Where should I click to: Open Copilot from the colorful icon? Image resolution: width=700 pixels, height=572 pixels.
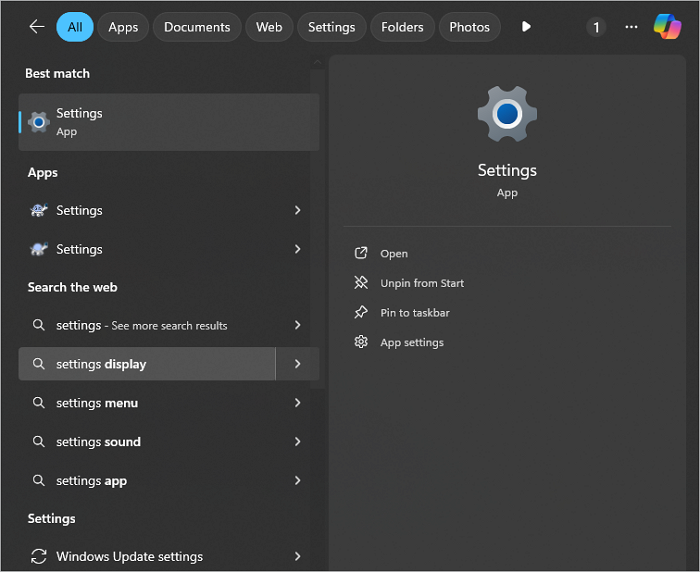tap(667, 27)
